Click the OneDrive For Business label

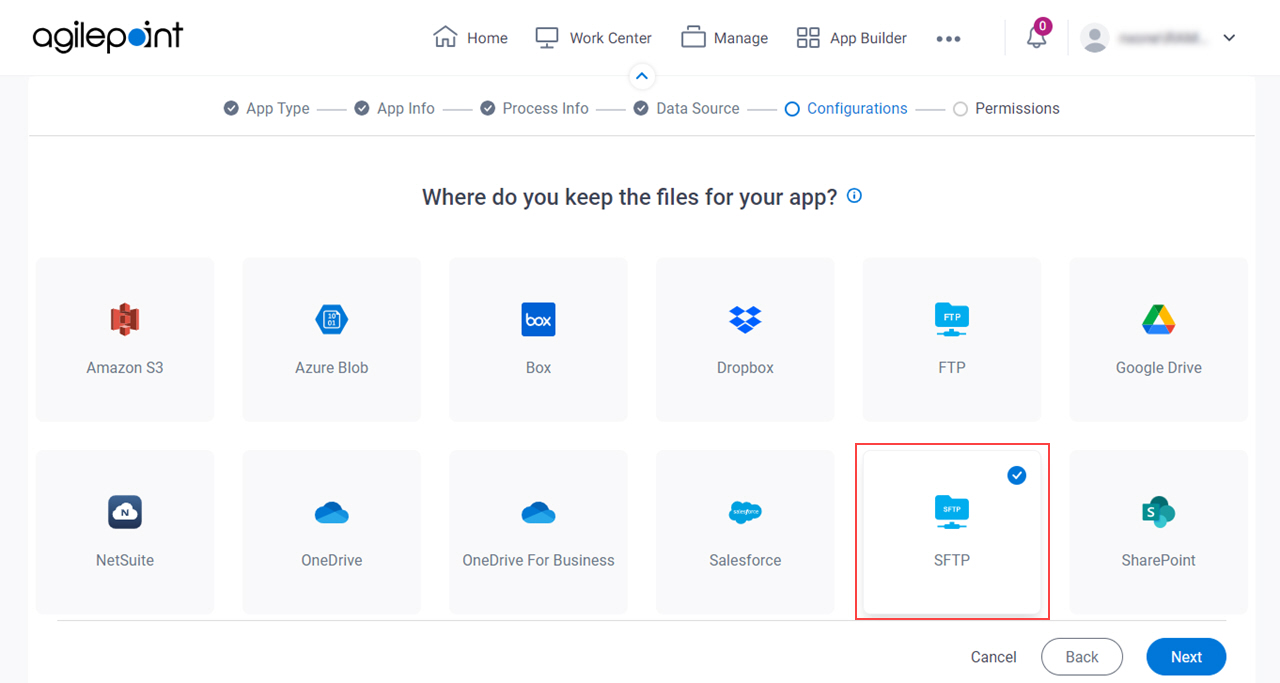538,560
